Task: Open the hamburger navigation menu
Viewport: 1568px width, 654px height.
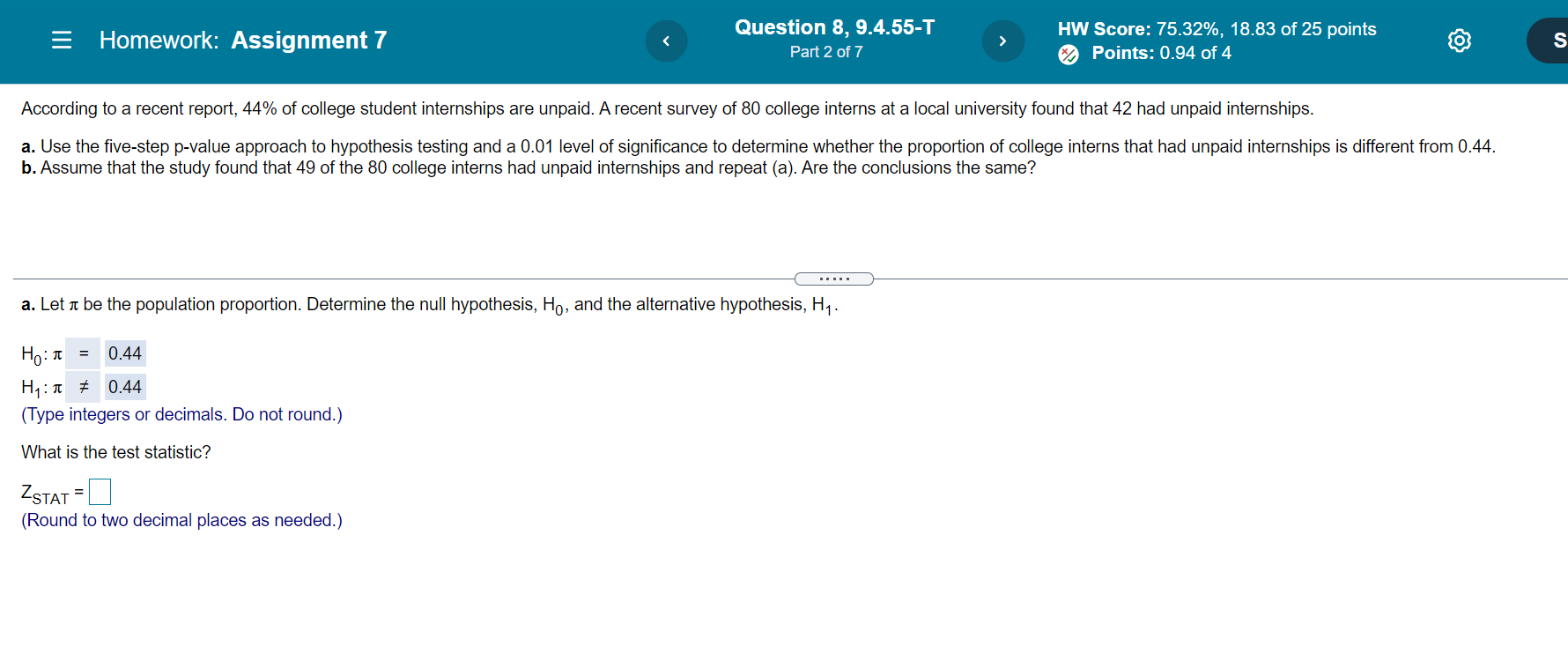Action: [x=61, y=40]
